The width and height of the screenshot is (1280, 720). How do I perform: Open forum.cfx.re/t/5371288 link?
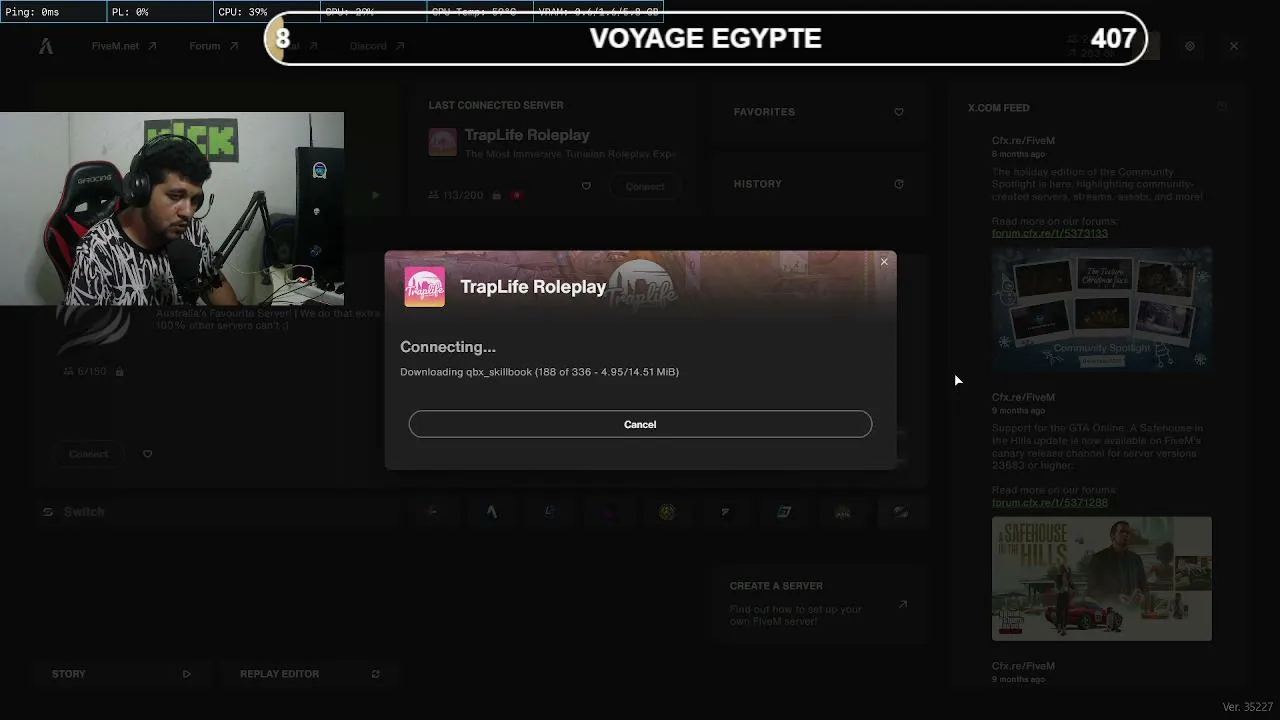tap(1050, 502)
